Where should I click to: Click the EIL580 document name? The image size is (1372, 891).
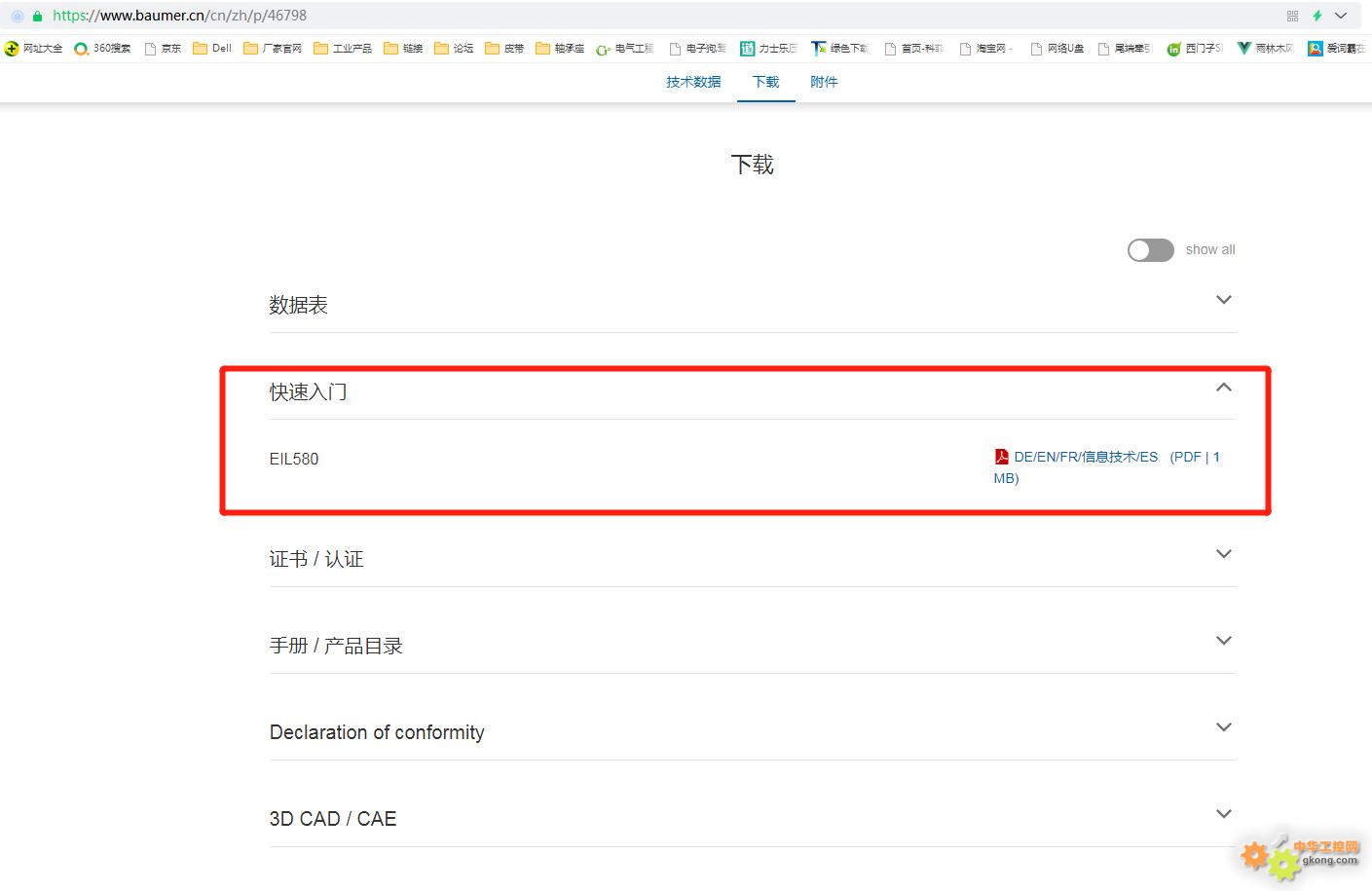[294, 459]
